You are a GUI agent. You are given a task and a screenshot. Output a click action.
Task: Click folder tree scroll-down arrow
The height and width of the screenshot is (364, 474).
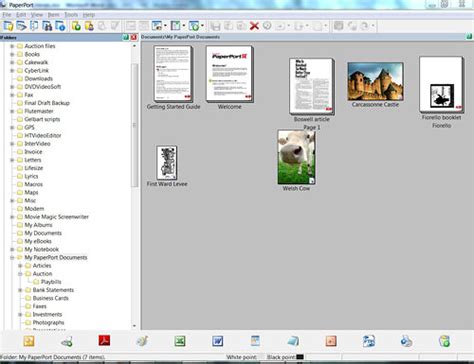(x=134, y=326)
